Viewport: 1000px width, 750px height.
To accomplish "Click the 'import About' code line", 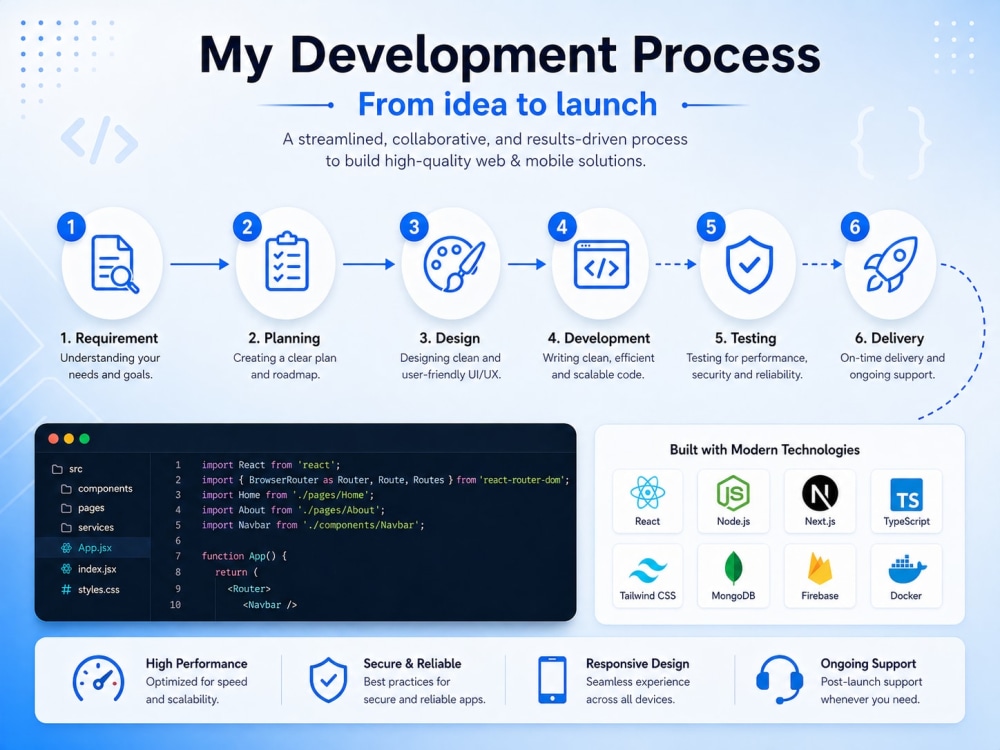I will [x=293, y=510].
